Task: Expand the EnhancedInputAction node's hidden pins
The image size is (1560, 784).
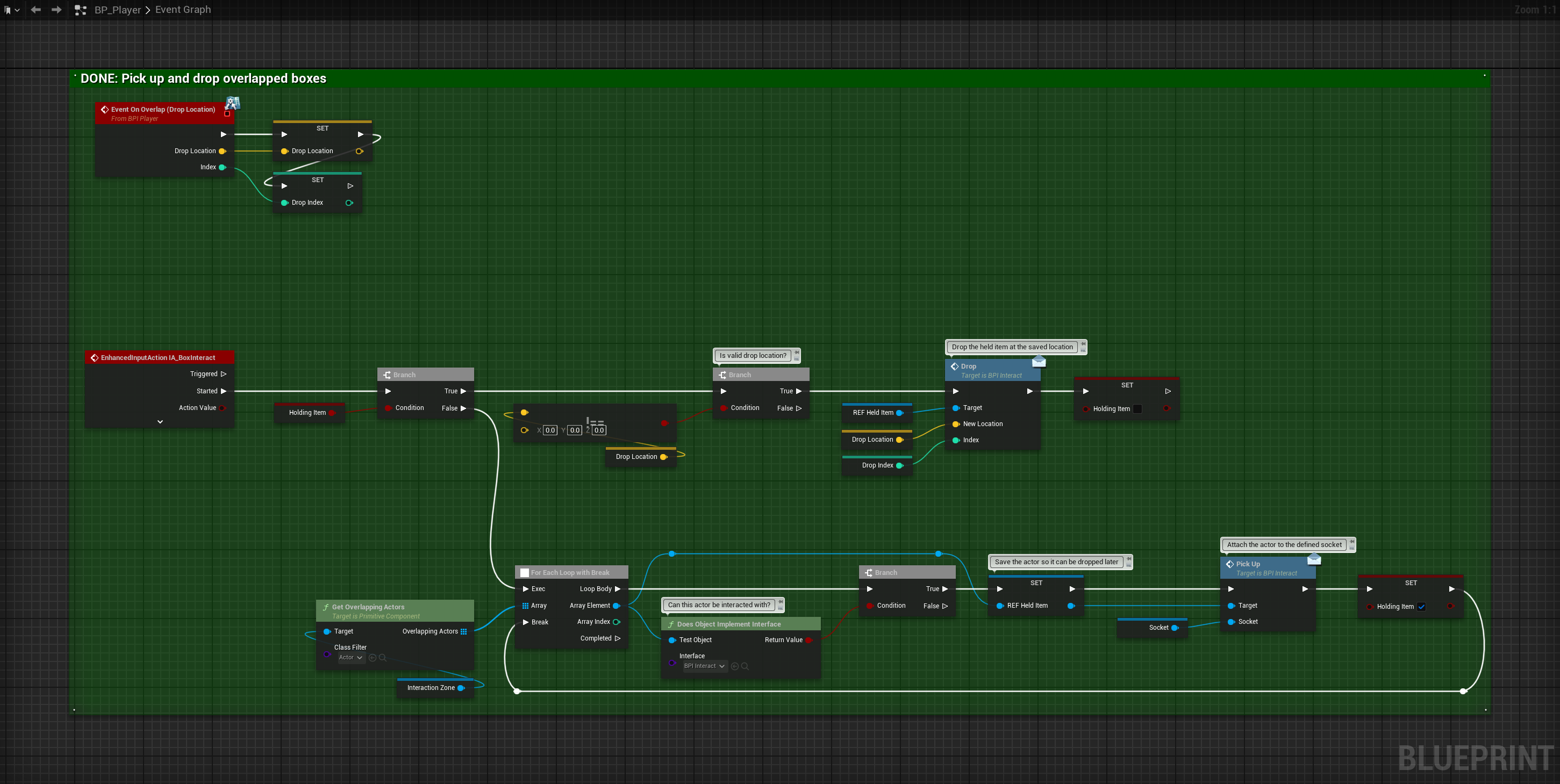Action: [160, 421]
